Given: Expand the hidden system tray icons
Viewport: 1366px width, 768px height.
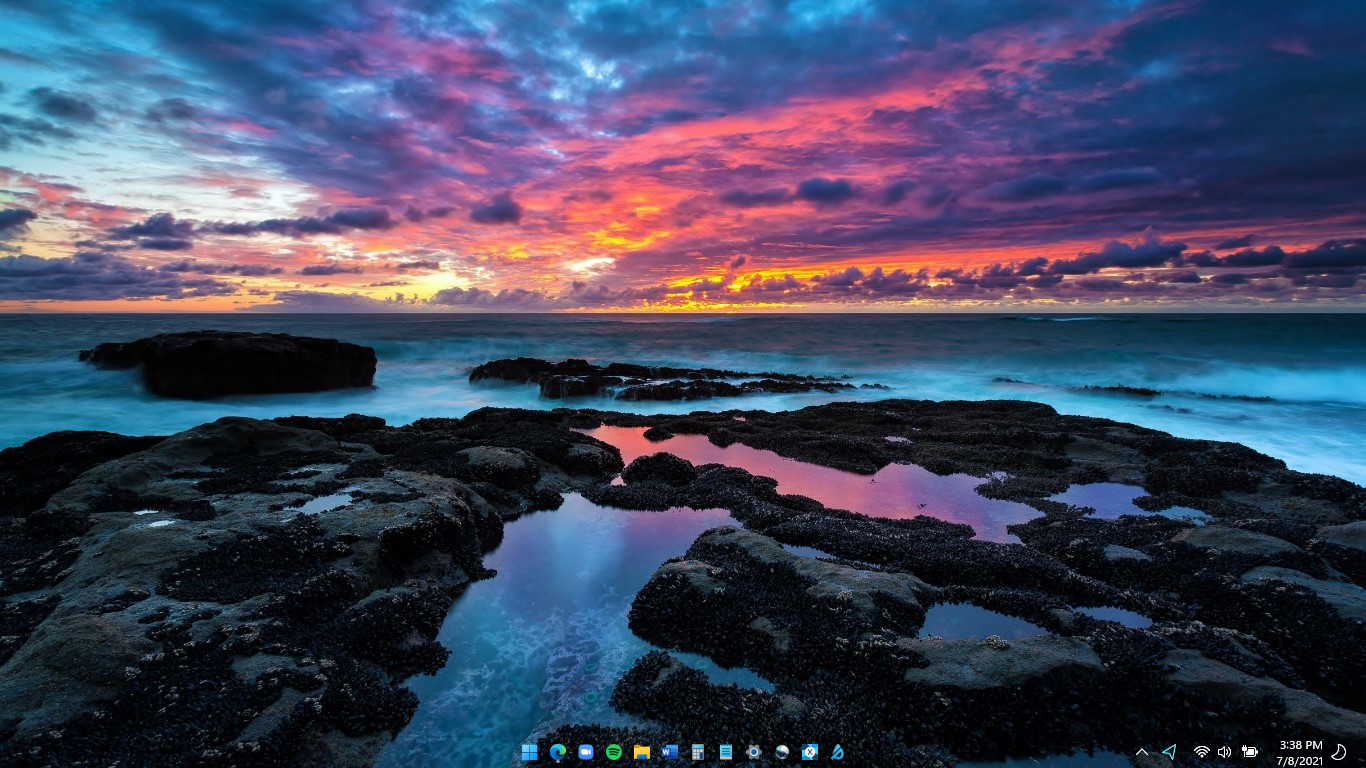Looking at the screenshot, I should coord(1143,751).
